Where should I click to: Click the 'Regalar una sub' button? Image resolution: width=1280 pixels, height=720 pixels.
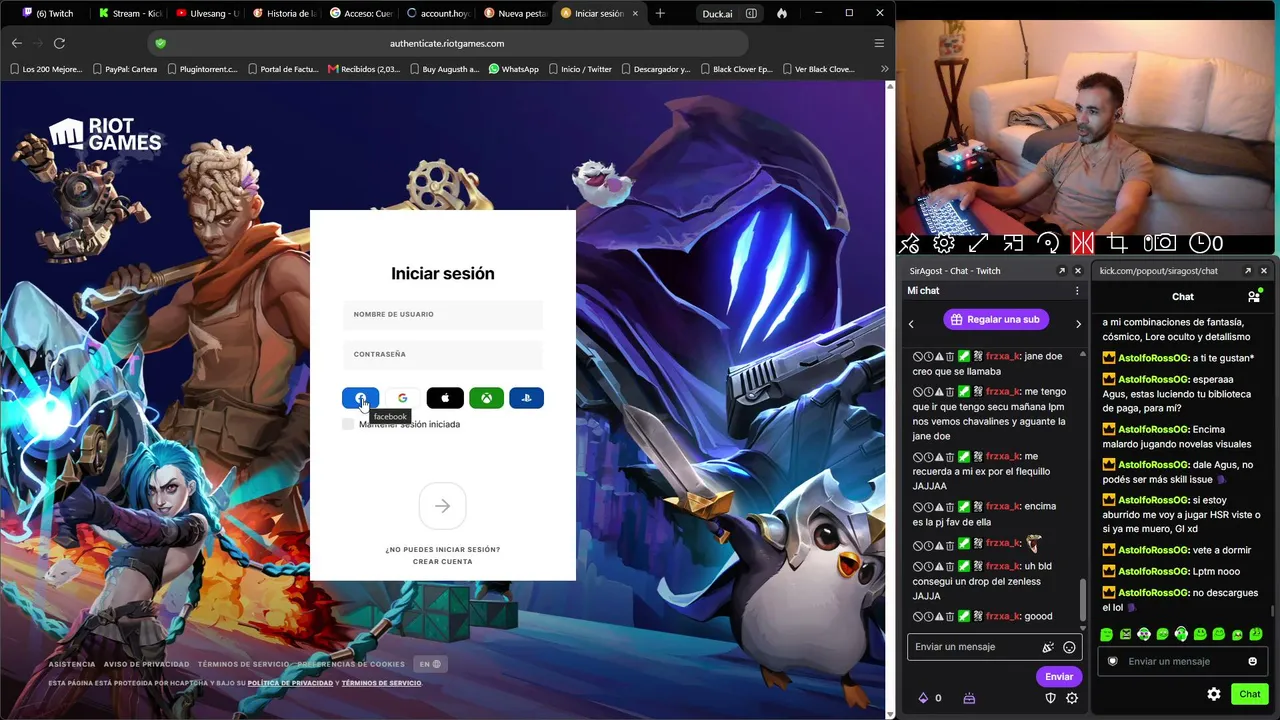click(x=996, y=320)
